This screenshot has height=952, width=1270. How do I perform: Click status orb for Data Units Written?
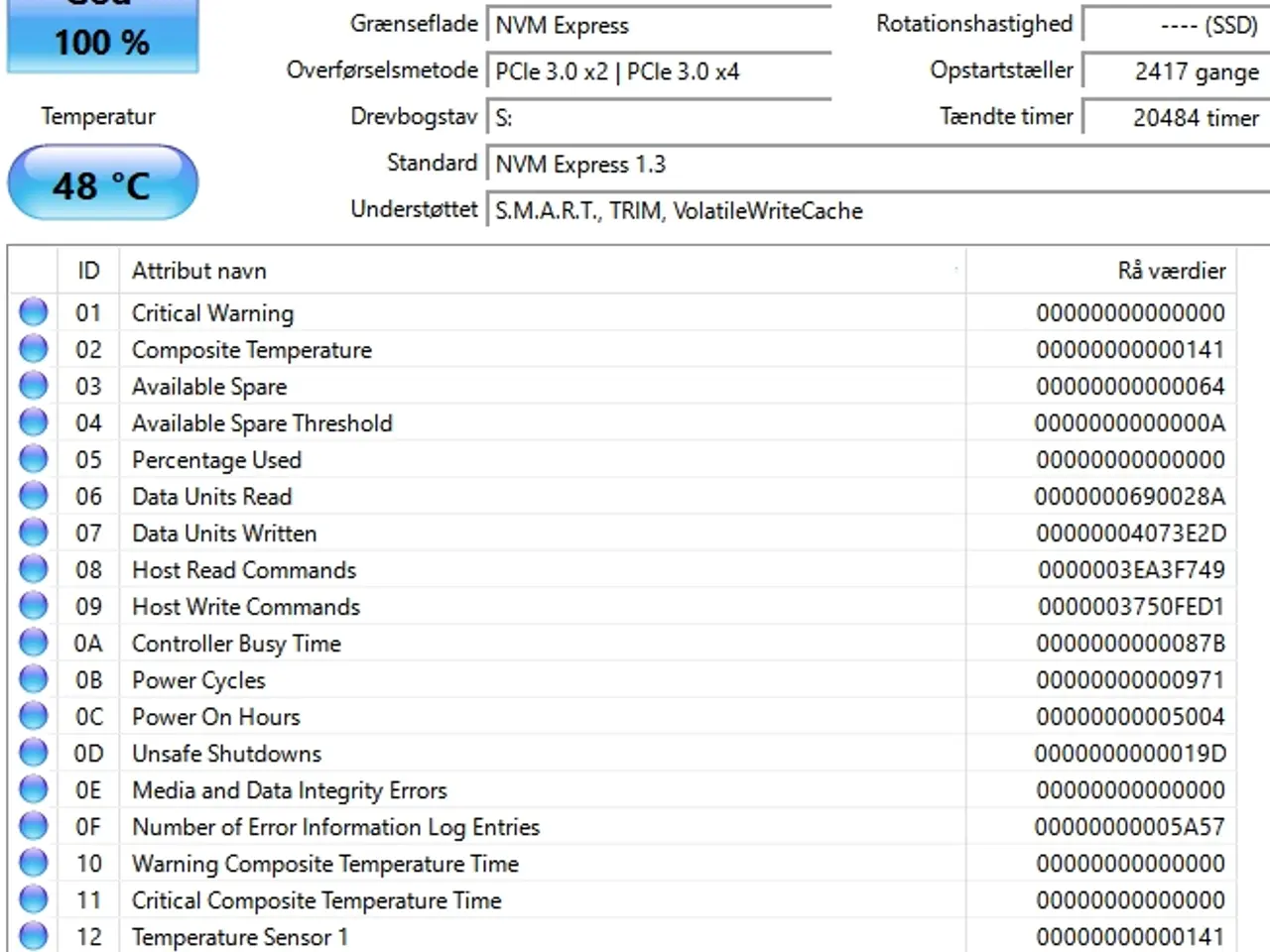click(33, 533)
